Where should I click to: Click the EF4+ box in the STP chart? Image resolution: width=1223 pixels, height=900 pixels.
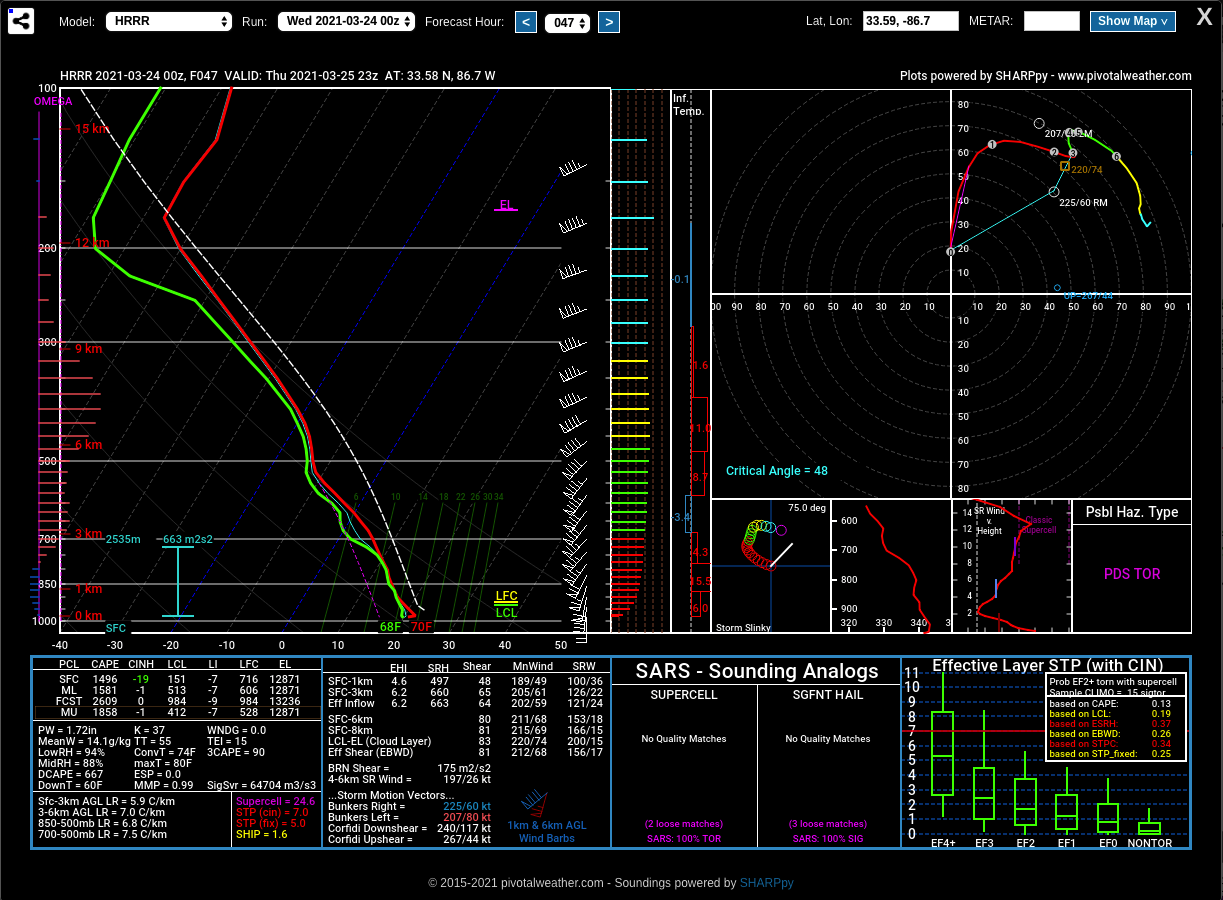pyautogui.click(x=942, y=753)
